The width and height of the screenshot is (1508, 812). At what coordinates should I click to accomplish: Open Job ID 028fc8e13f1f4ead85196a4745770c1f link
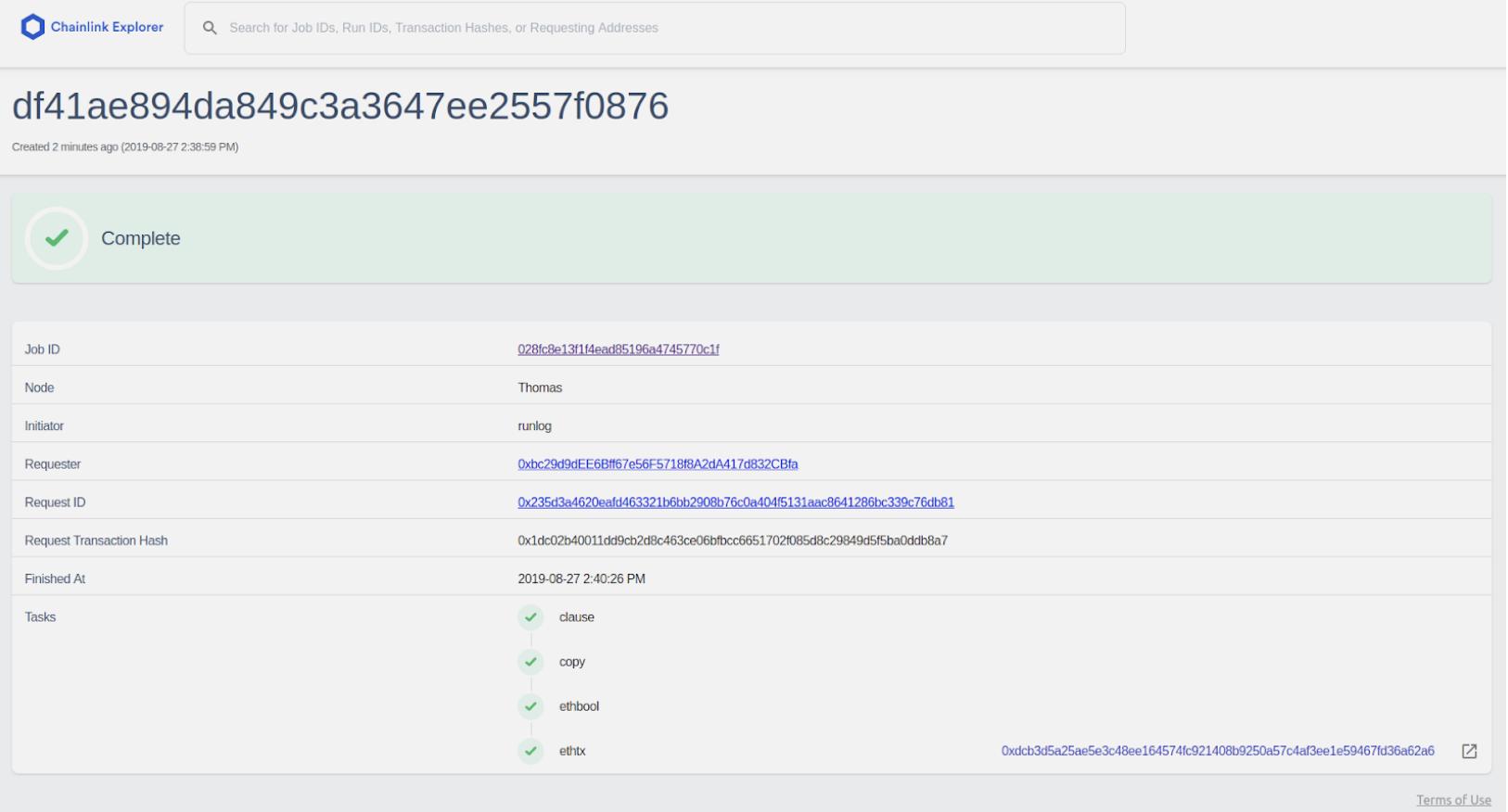(x=619, y=349)
